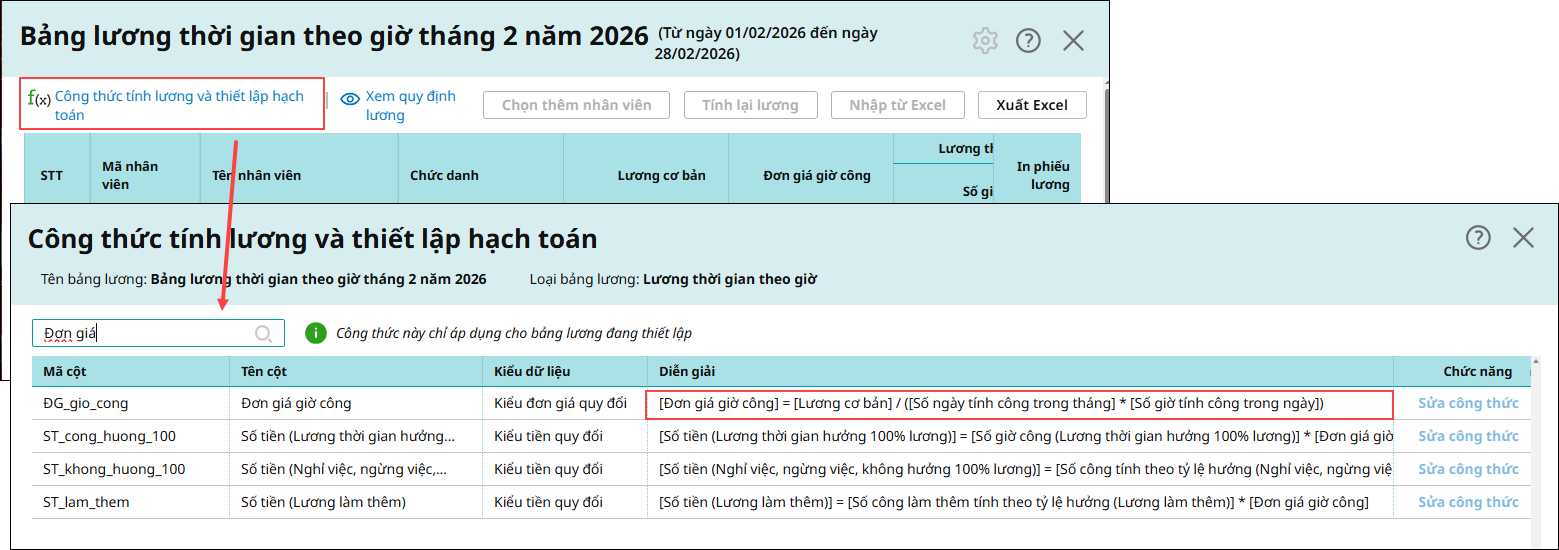Close the formula settings dialog
This screenshot has width=1559, height=550.
(1523, 237)
